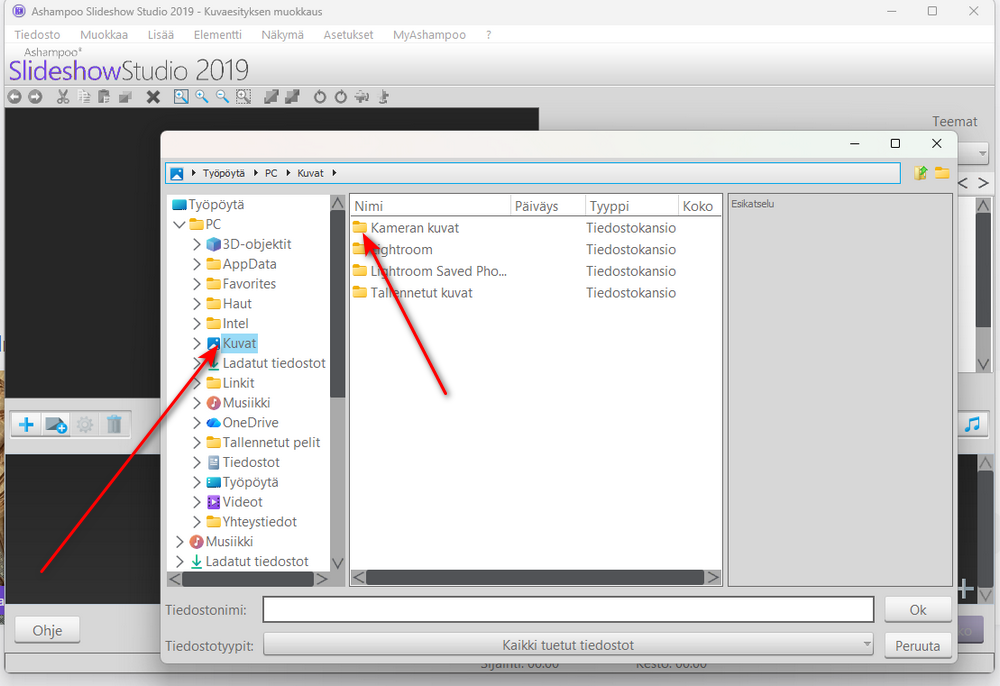Image resolution: width=1000 pixels, height=686 pixels.
Task: Open the Asetukset menu
Action: click(x=348, y=34)
